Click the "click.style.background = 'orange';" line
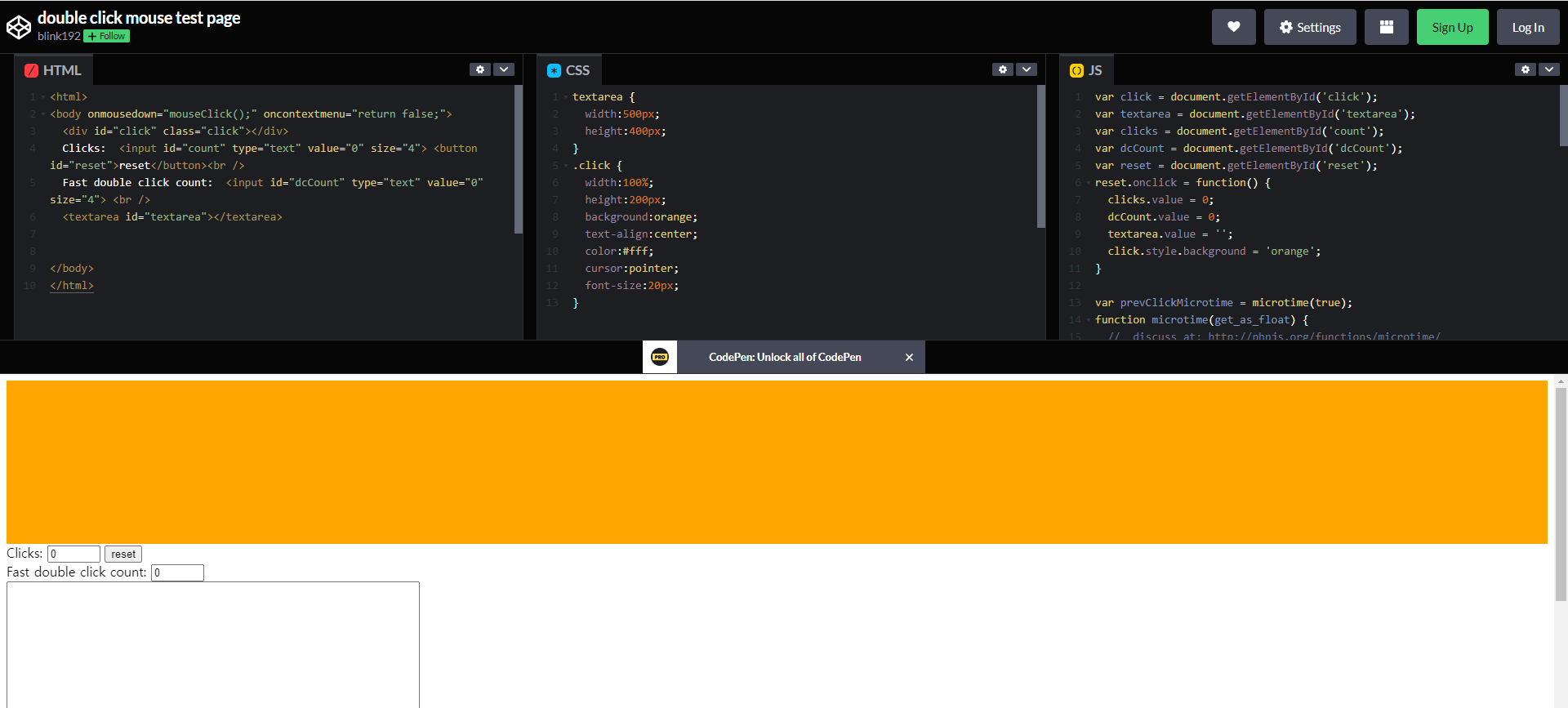 point(1214,252)
